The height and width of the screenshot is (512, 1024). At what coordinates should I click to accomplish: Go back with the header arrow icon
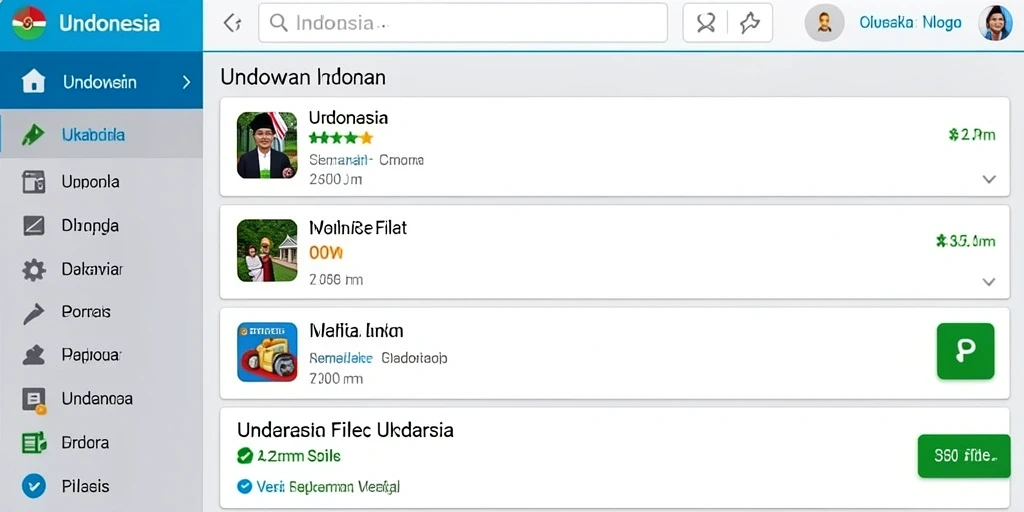coord(232,24)
